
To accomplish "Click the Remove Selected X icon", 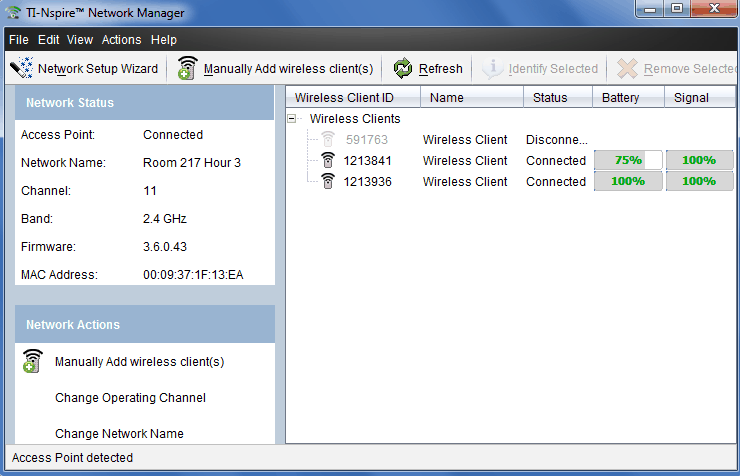I will point(627,69).
